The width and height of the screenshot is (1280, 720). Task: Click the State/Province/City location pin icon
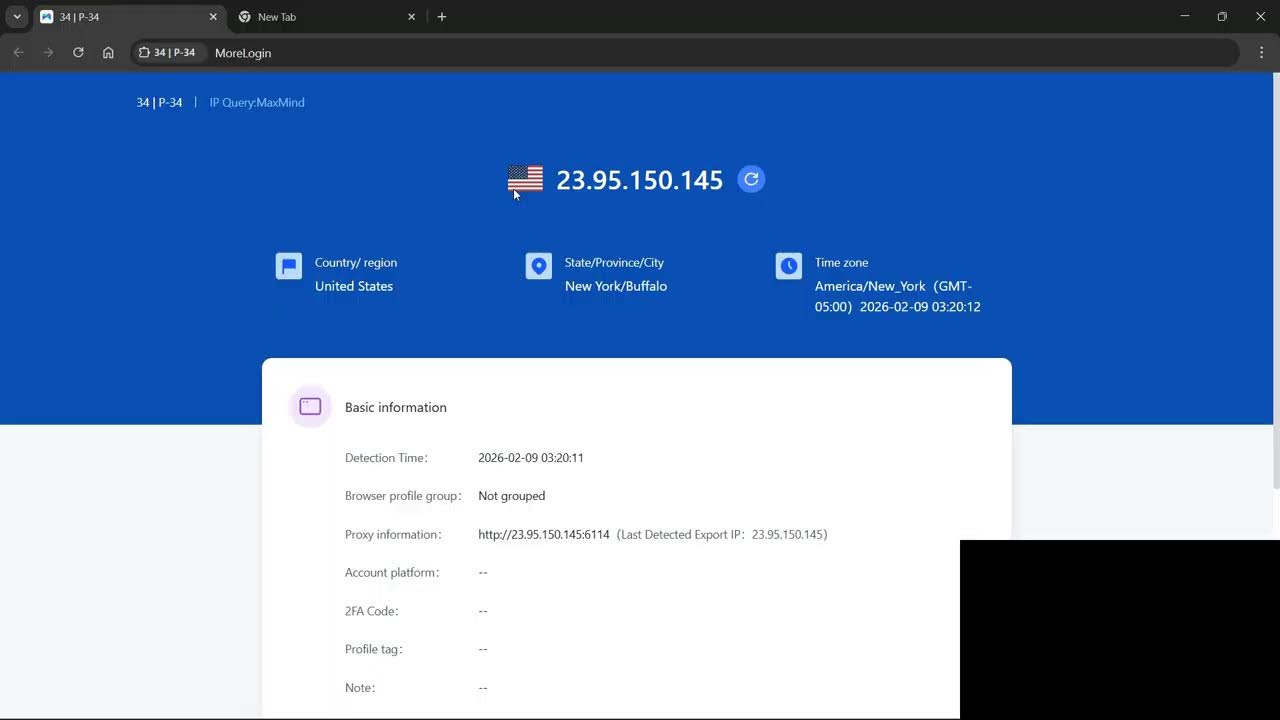point(539,266)
